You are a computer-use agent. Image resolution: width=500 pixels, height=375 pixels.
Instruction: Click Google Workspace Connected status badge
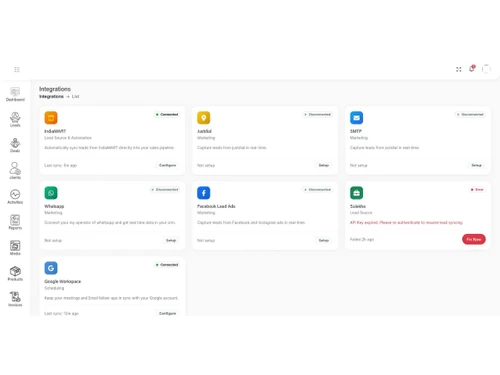(167, 265)
